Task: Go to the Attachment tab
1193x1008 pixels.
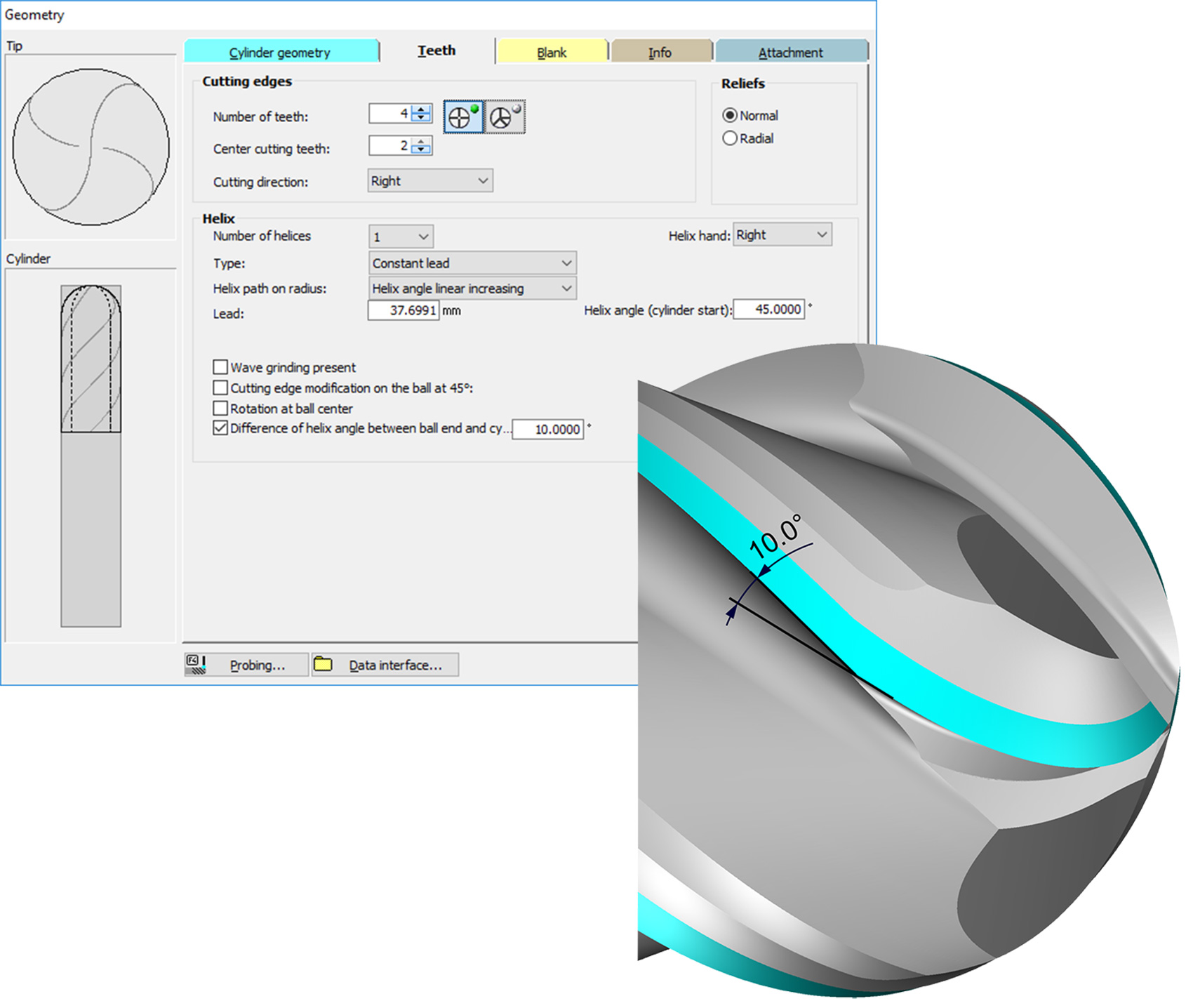Action: coord(790,53)
